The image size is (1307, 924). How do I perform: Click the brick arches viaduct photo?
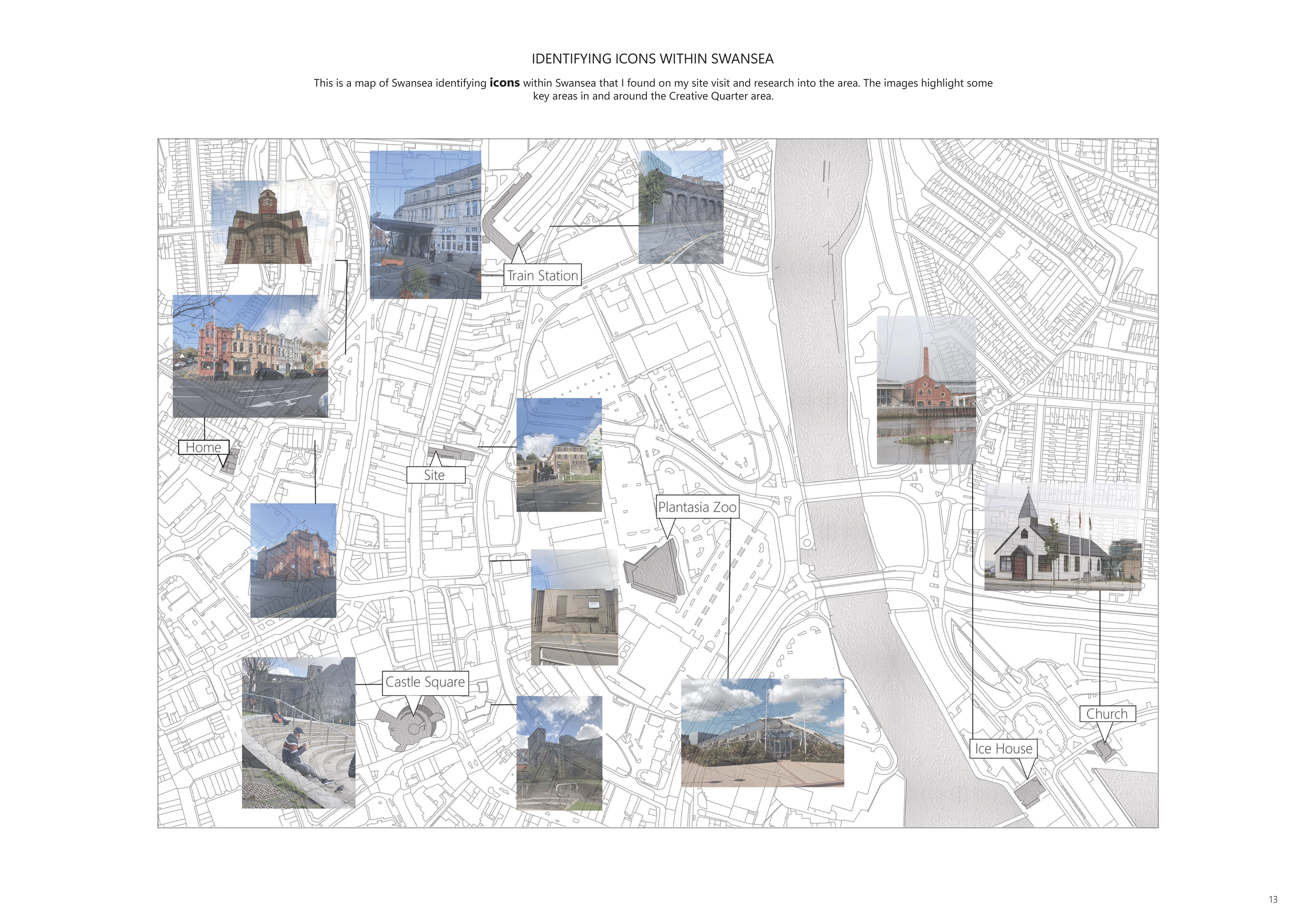click(681, 207)
